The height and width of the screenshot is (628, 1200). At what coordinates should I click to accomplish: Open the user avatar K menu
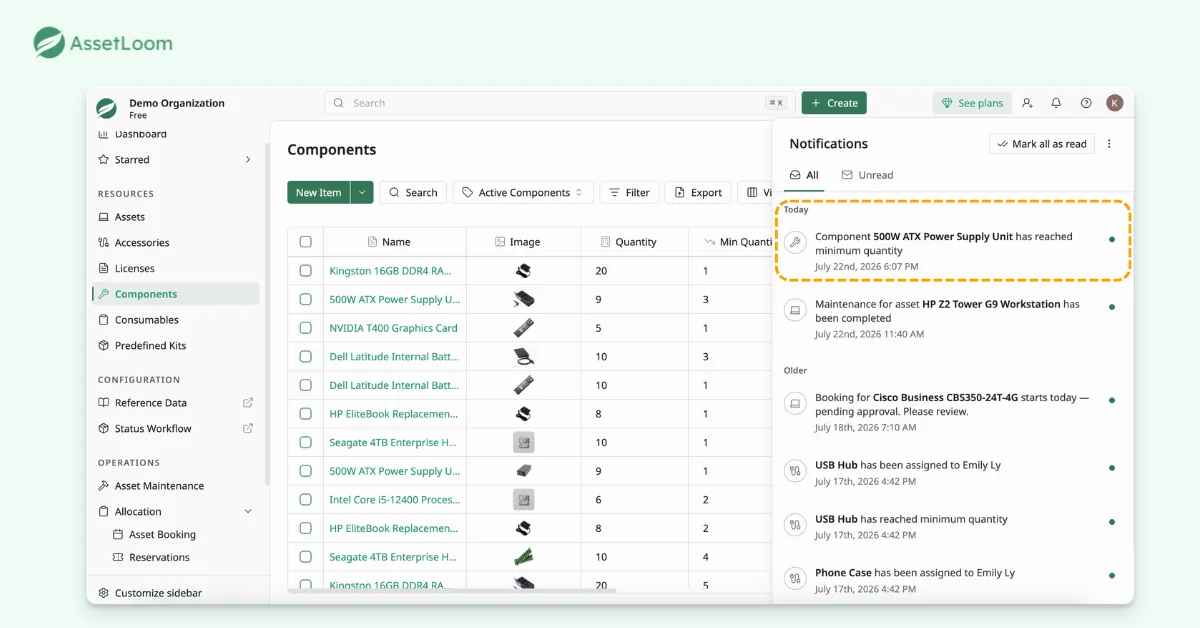pos(1115,103)
